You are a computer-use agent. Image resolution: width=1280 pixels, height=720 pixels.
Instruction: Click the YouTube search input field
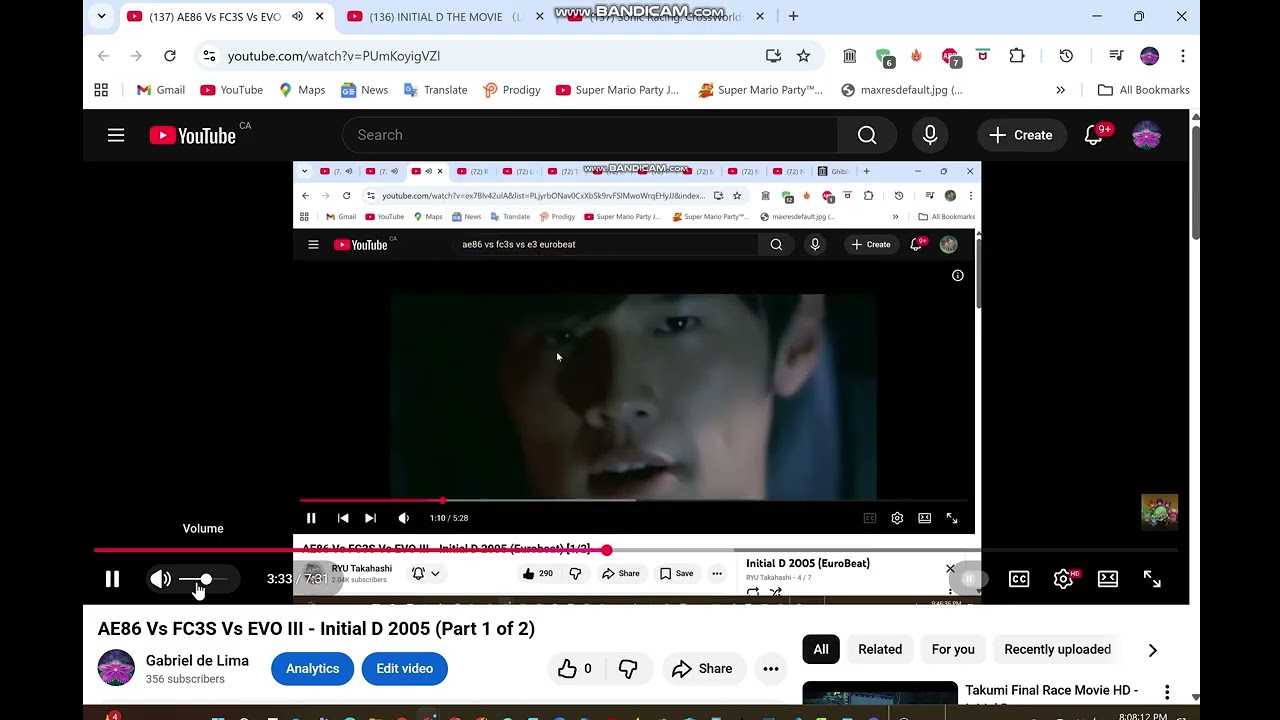(x=590, y=135)
